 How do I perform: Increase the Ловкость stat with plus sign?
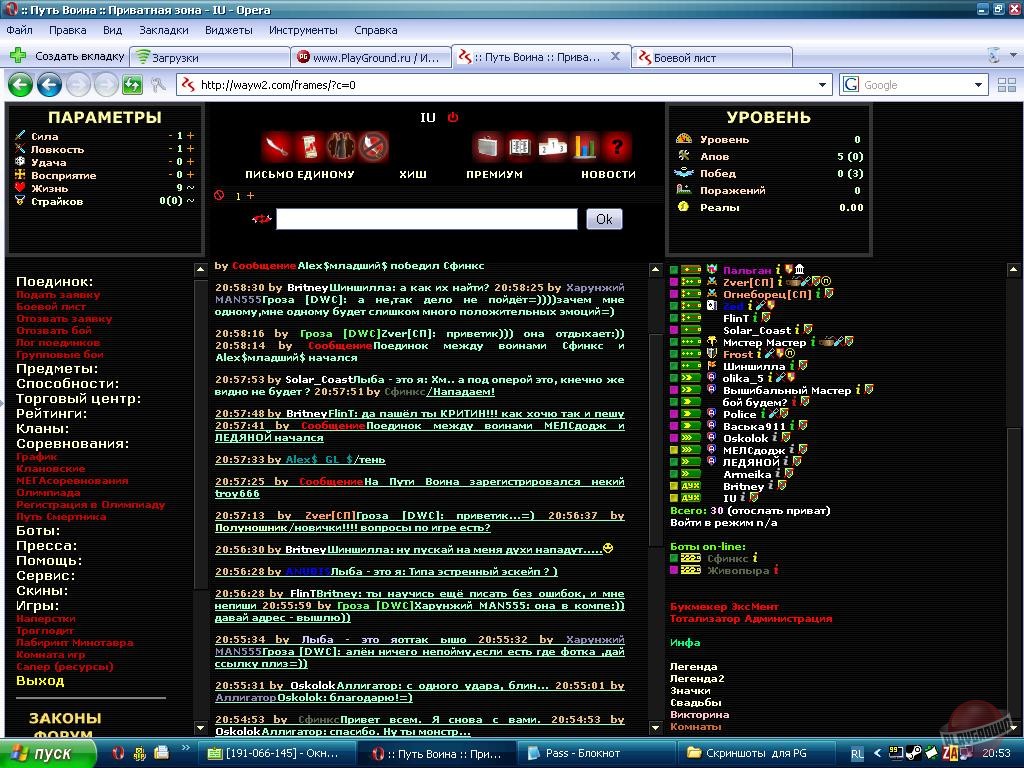(190, 149)
